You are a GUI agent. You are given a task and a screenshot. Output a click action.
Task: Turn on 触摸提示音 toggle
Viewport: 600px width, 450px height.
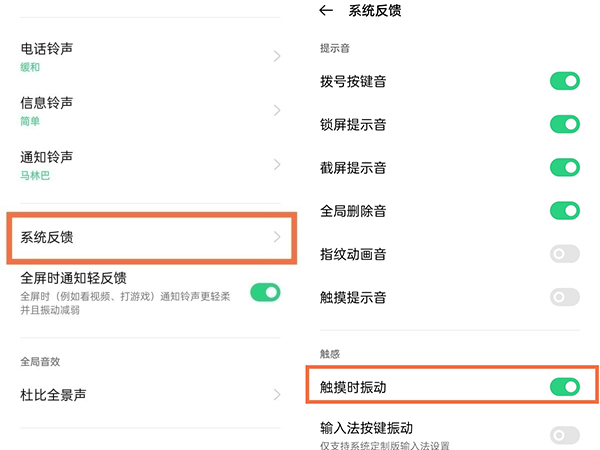[x=565, y=297]
